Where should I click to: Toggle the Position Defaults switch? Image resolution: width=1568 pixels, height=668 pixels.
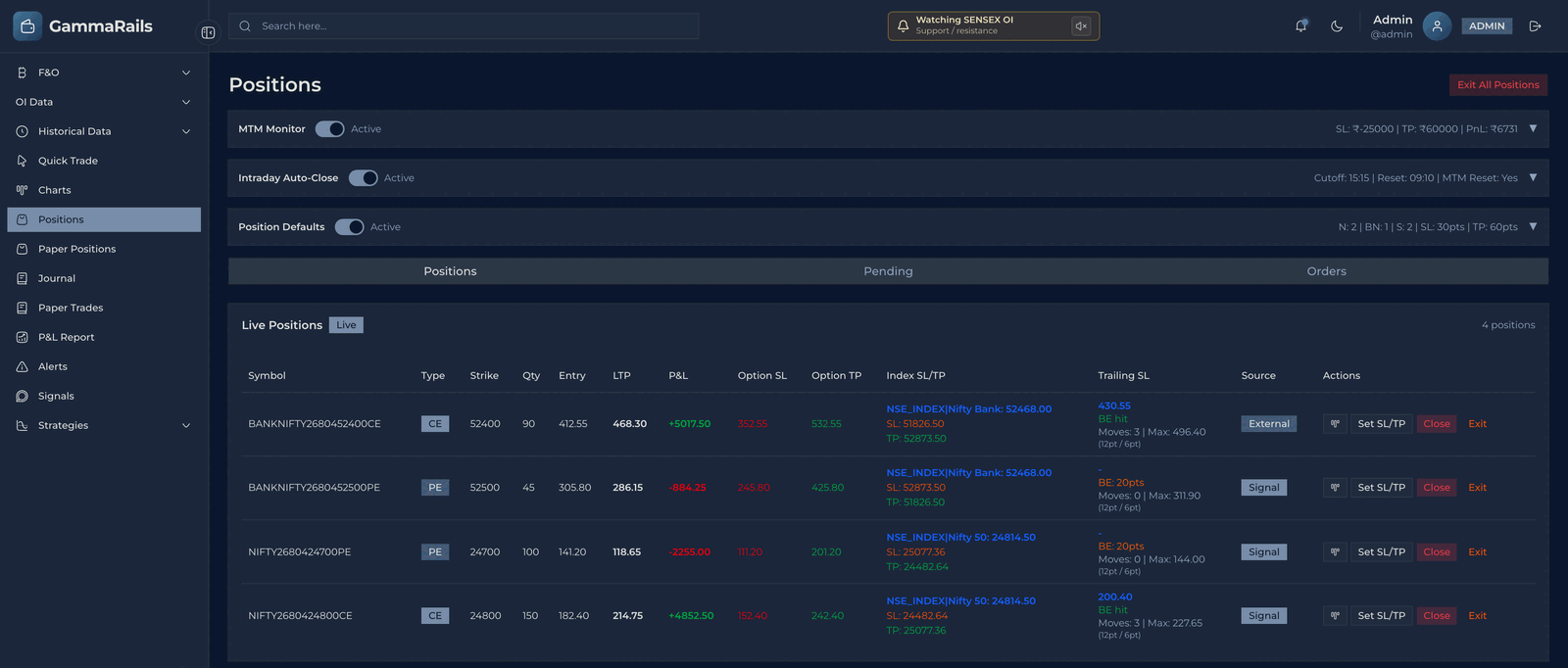(349, 227)
